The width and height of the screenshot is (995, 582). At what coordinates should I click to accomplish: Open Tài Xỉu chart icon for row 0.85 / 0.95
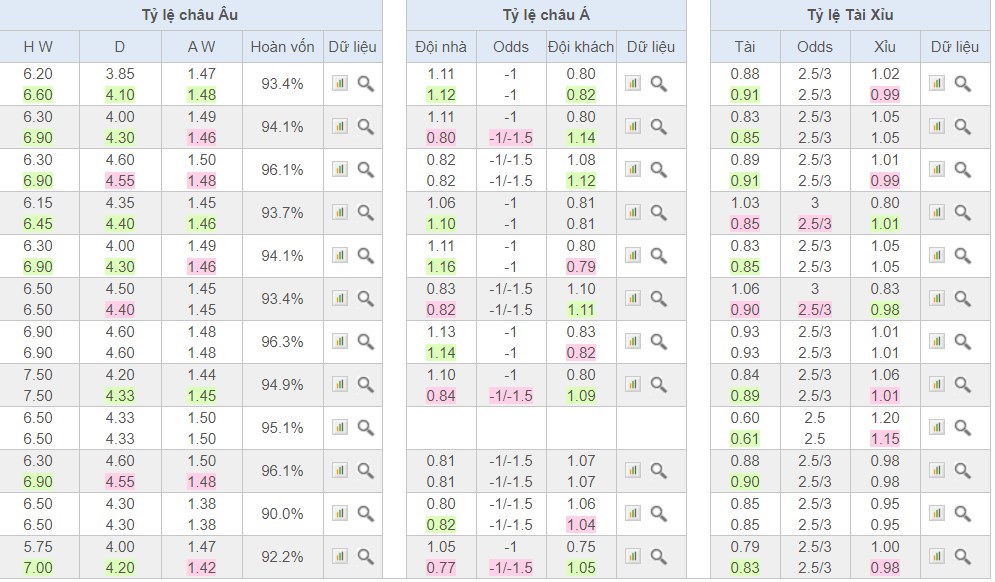(937, 513)
